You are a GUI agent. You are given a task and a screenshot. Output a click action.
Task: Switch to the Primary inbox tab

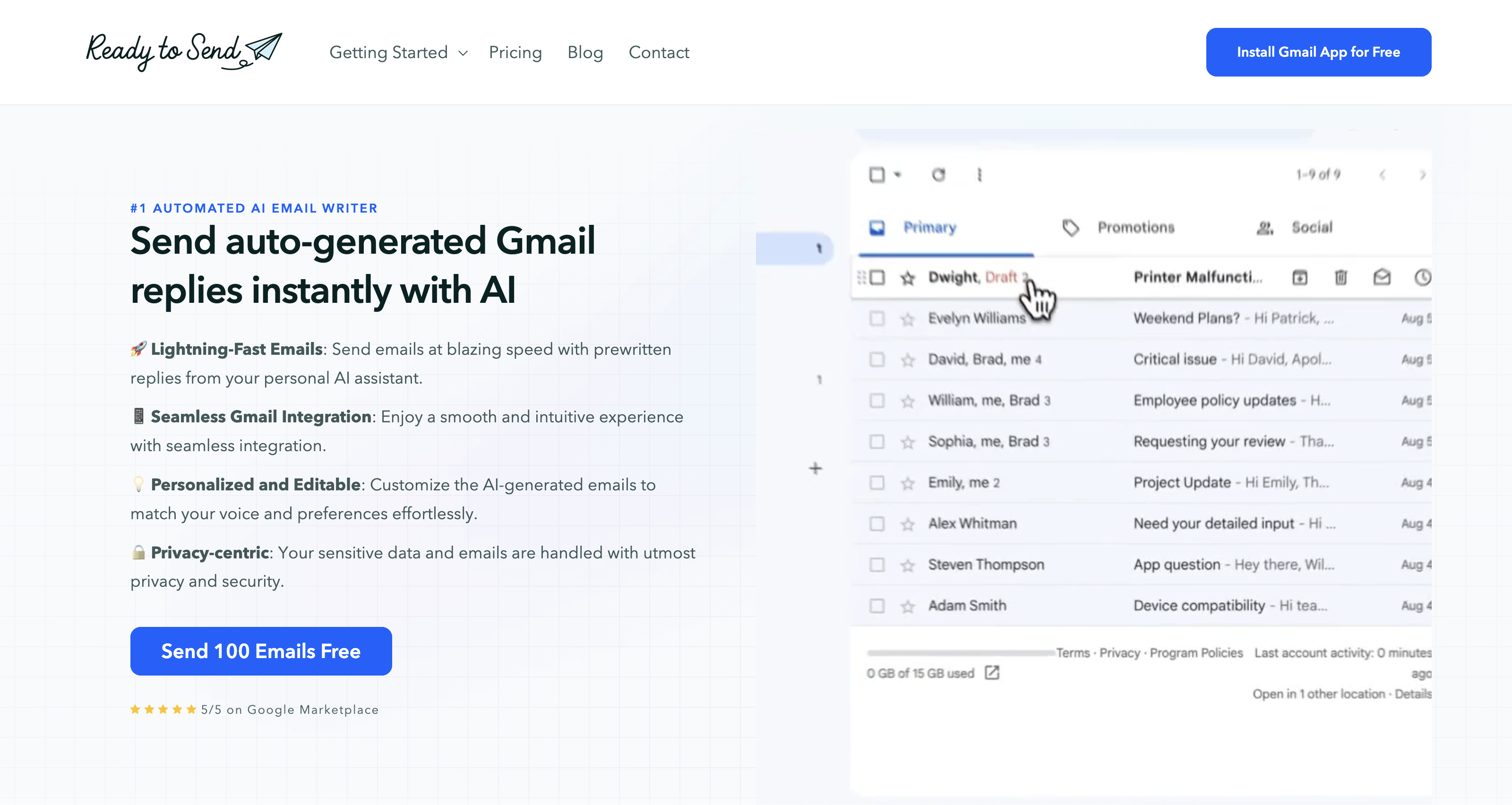click(x=945, y=228)
